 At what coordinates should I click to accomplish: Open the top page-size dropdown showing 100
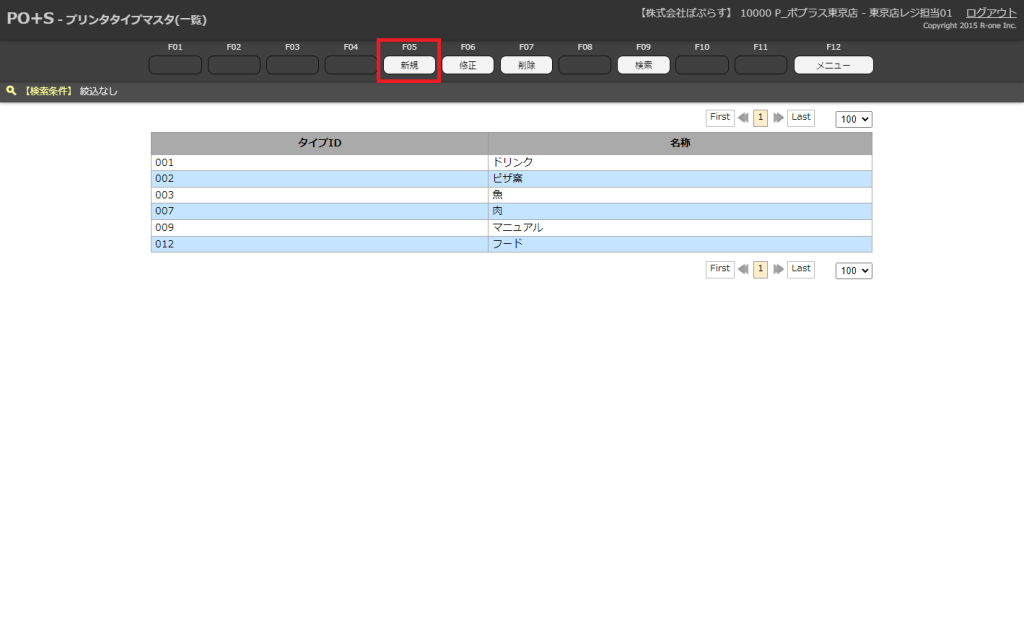pyautogui.click(x=854, y=119)
